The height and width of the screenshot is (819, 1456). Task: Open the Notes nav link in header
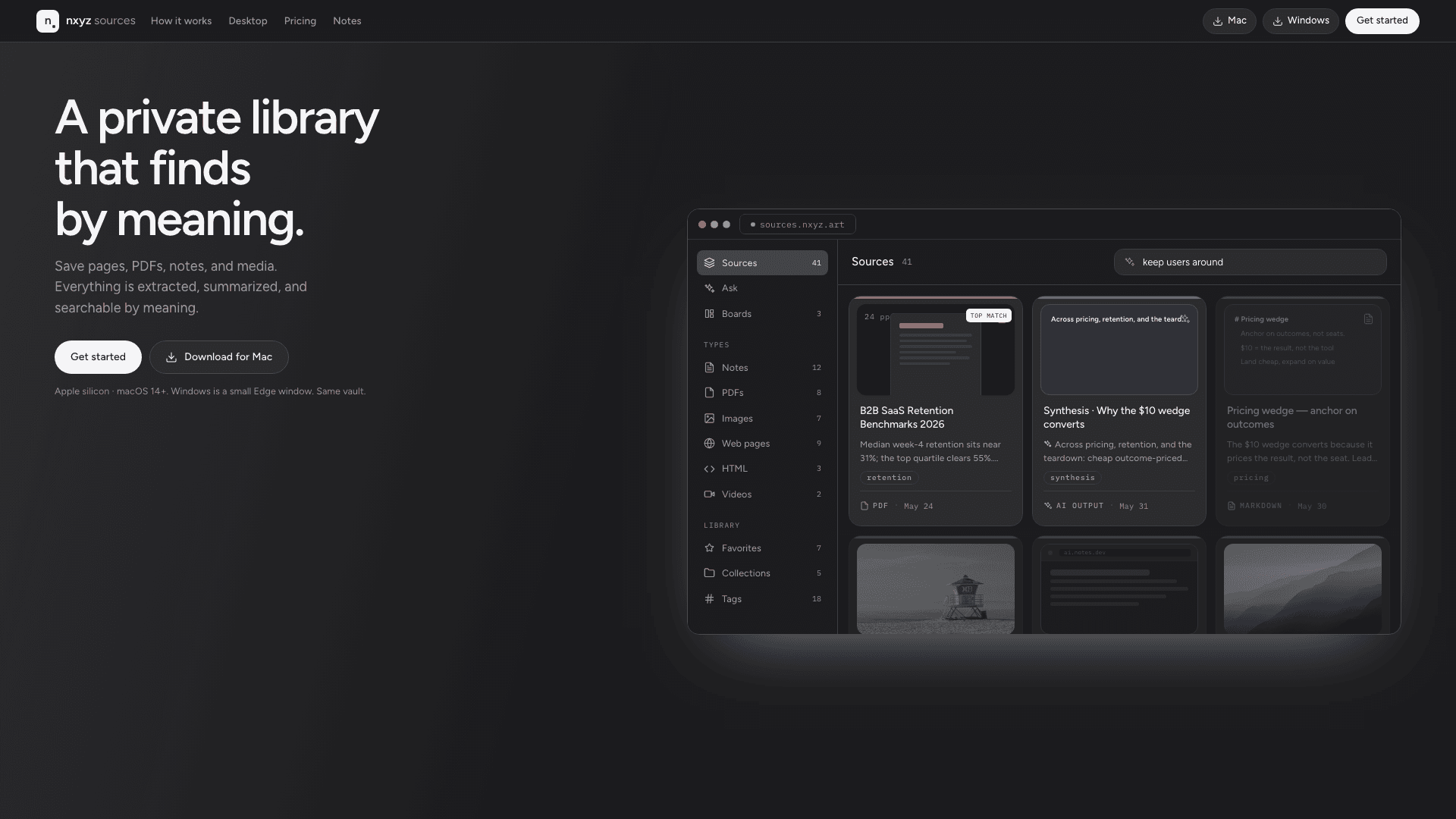coord(347,21)
